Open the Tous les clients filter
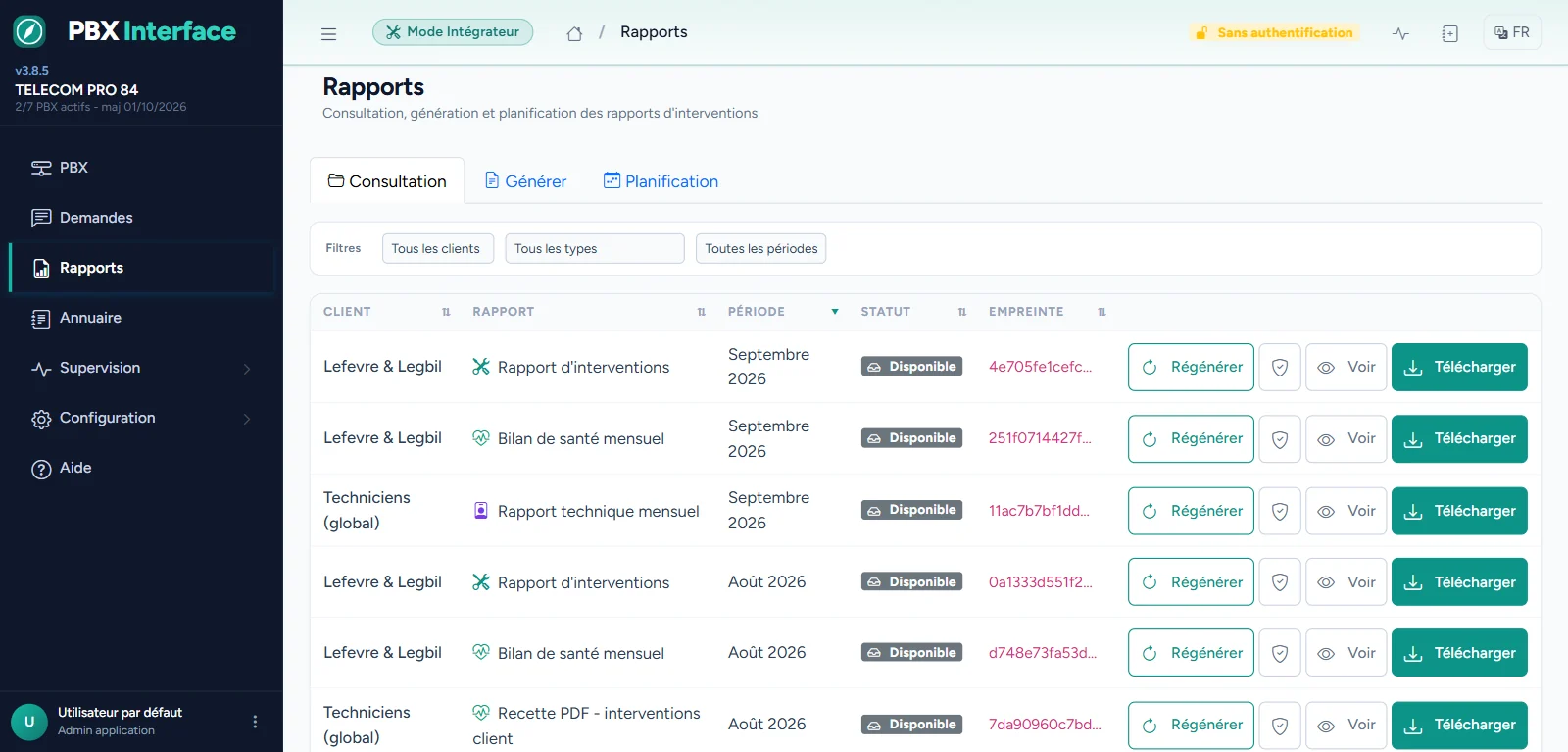 point(436,249)
